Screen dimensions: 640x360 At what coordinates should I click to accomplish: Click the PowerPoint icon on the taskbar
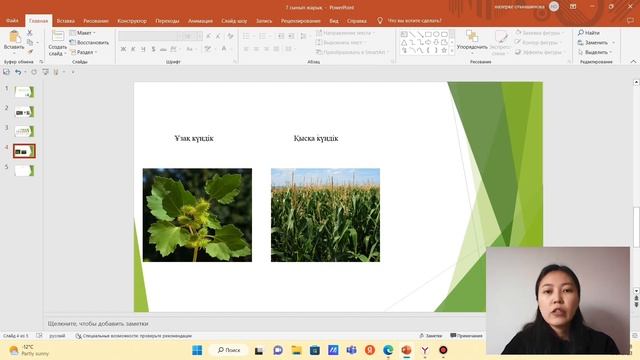click(406, 350)
